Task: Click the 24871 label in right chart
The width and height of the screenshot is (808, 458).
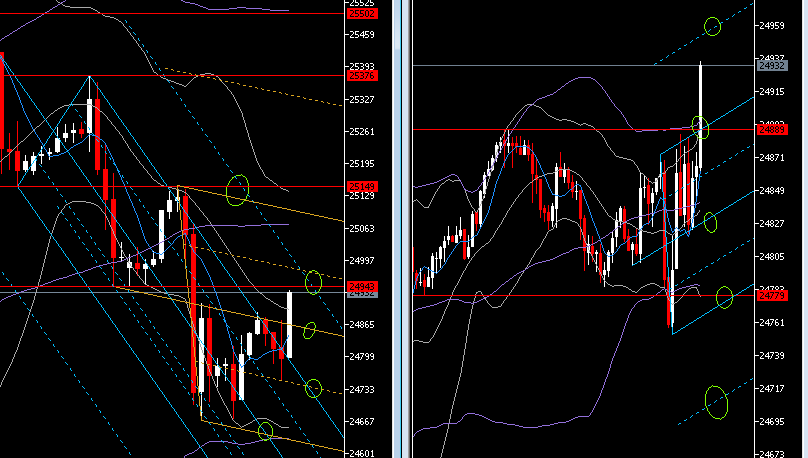Action: (x=772, y=158)
